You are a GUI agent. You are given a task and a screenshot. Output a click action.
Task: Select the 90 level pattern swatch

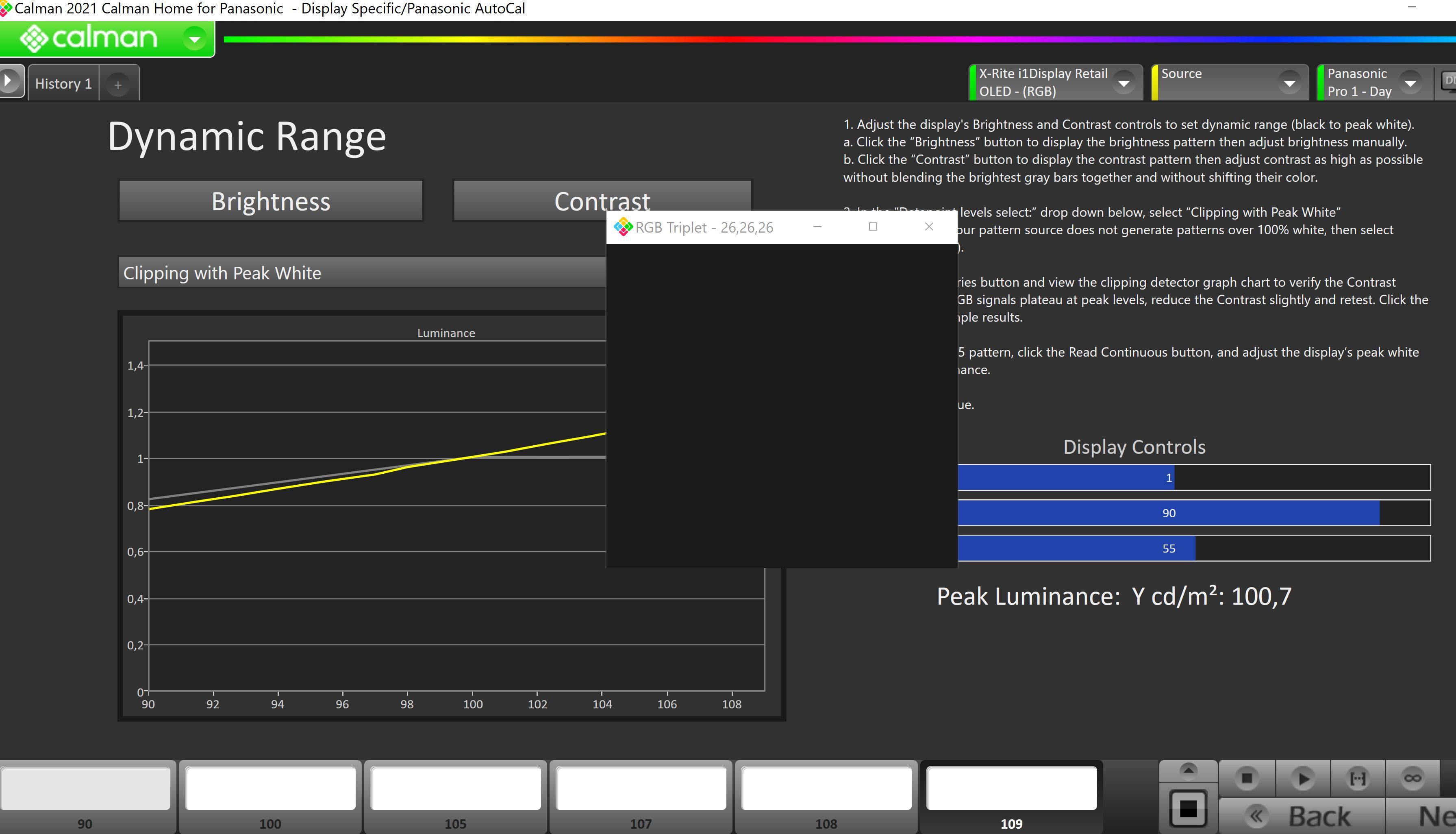[x=85, y=789]
